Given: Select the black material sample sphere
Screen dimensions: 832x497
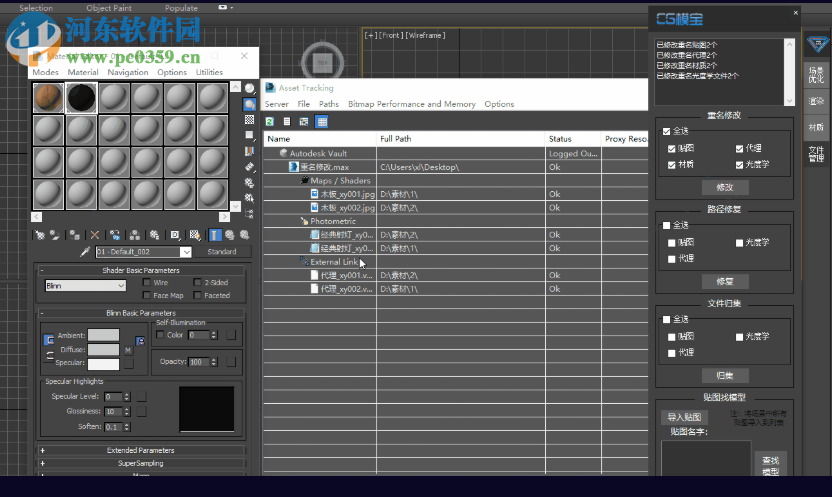Looking at the screenshot, I should 80,98.
